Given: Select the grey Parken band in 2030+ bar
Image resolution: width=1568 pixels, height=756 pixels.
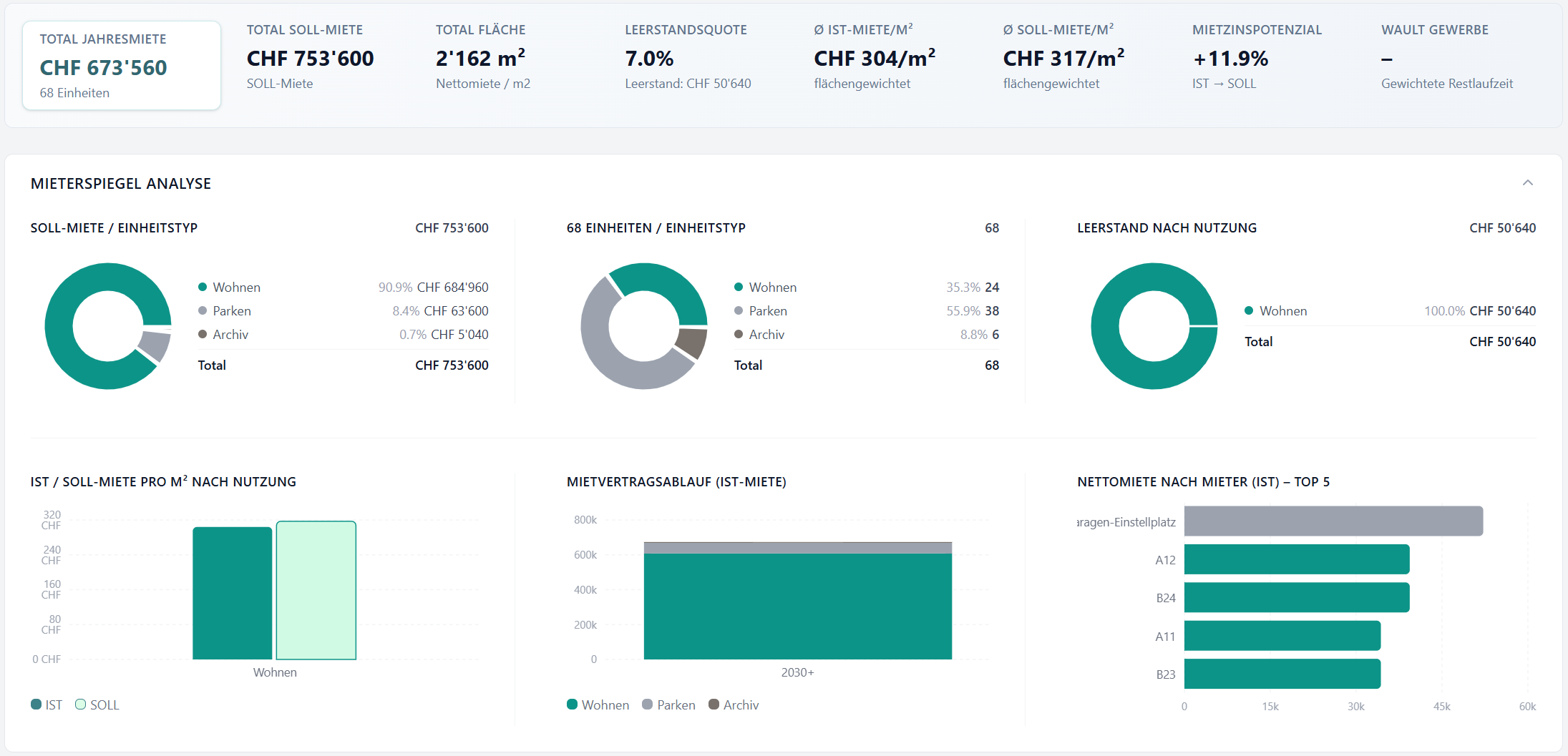Looking at the screenshot, I should coord(798,548).
